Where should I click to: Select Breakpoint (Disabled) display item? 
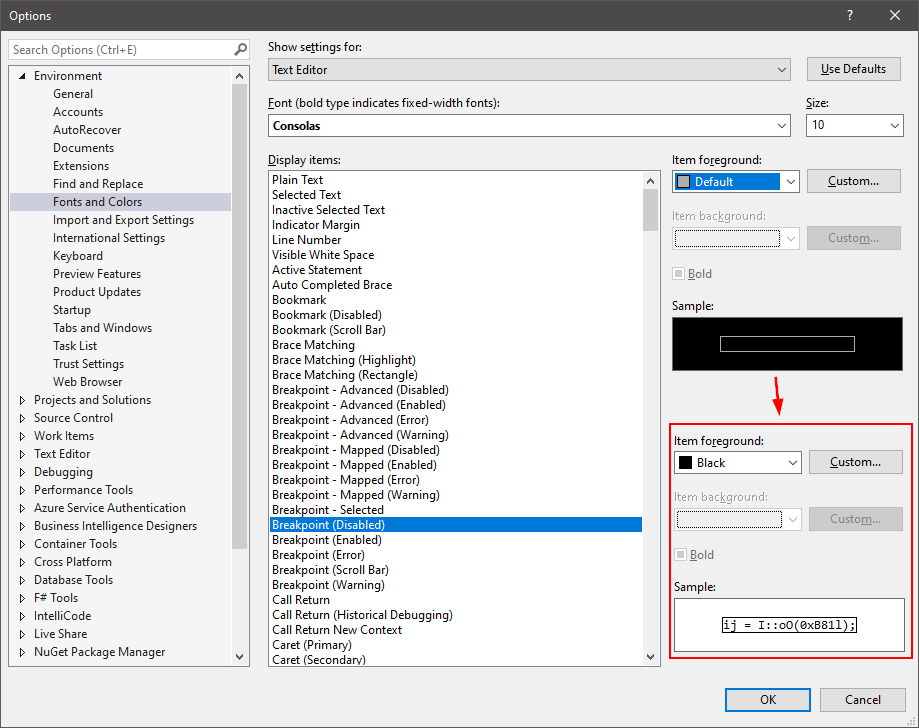coord(456,525)
